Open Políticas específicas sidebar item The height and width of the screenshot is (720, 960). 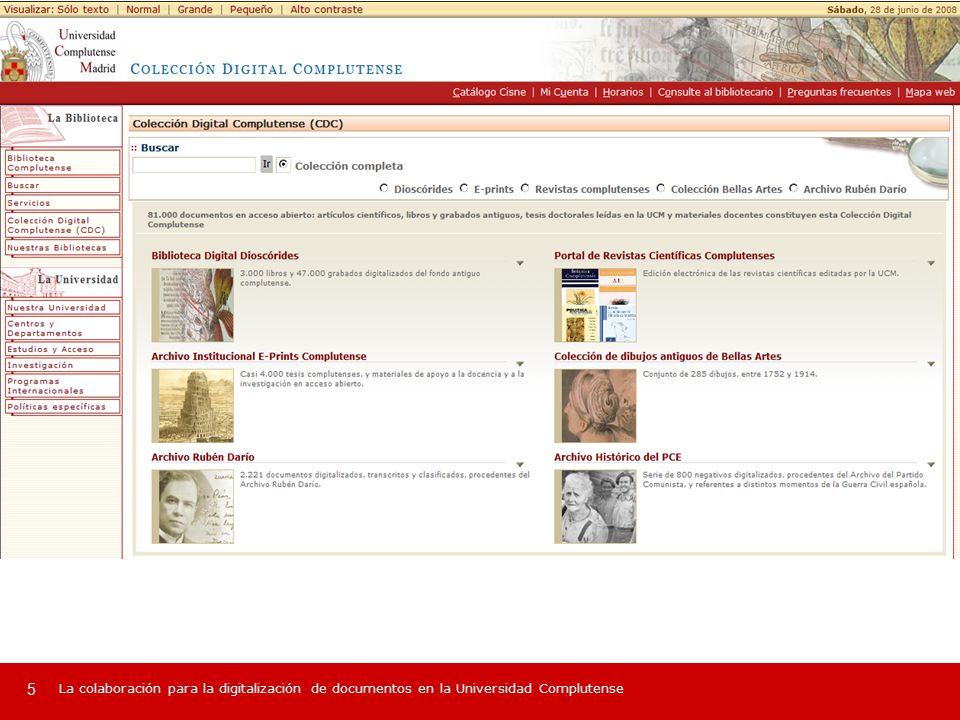(x=62, y=407)
